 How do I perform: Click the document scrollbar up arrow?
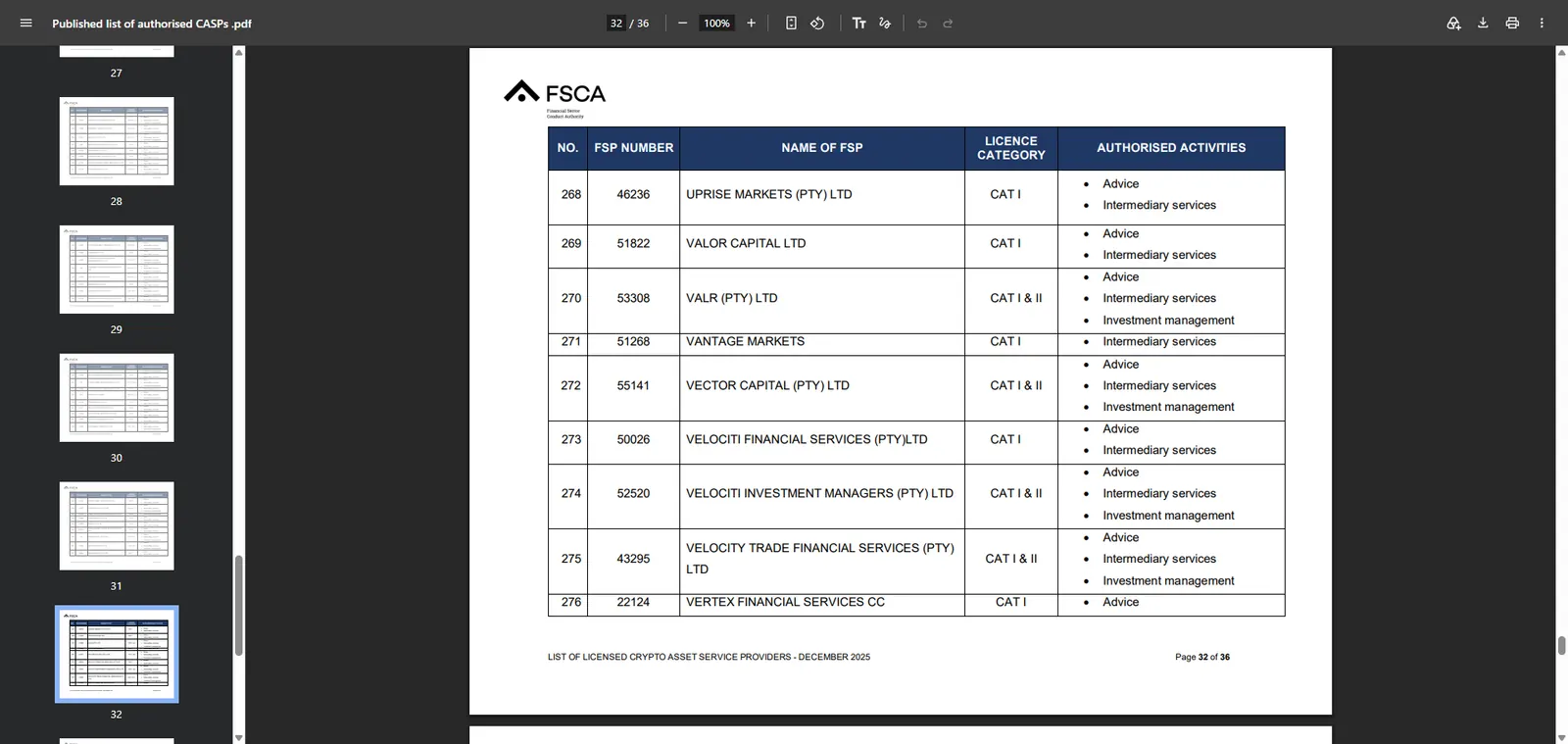pos(1561,52)
